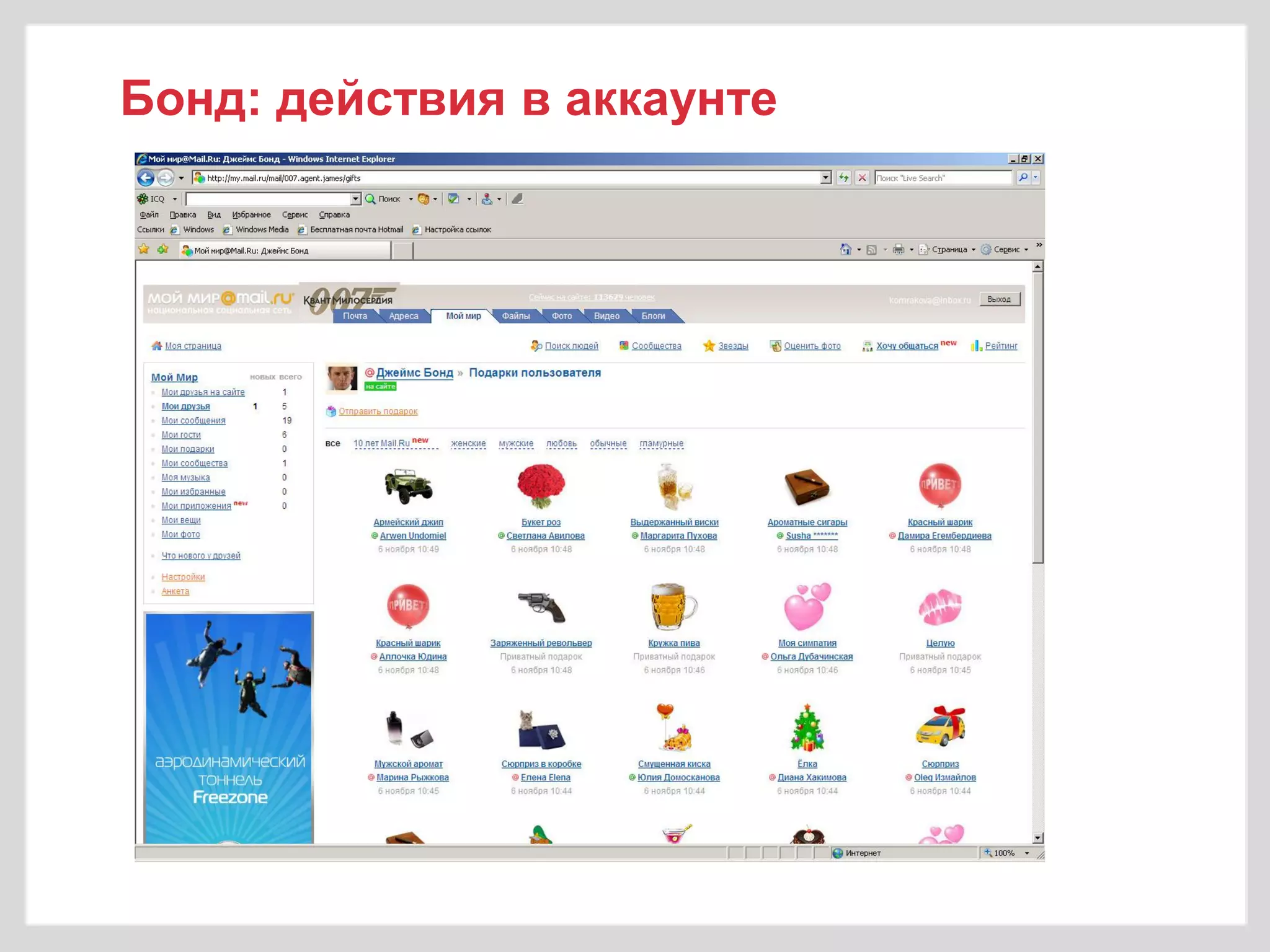
Task: Open recent pages dropdown next to Forward
Action: point(181,178)
